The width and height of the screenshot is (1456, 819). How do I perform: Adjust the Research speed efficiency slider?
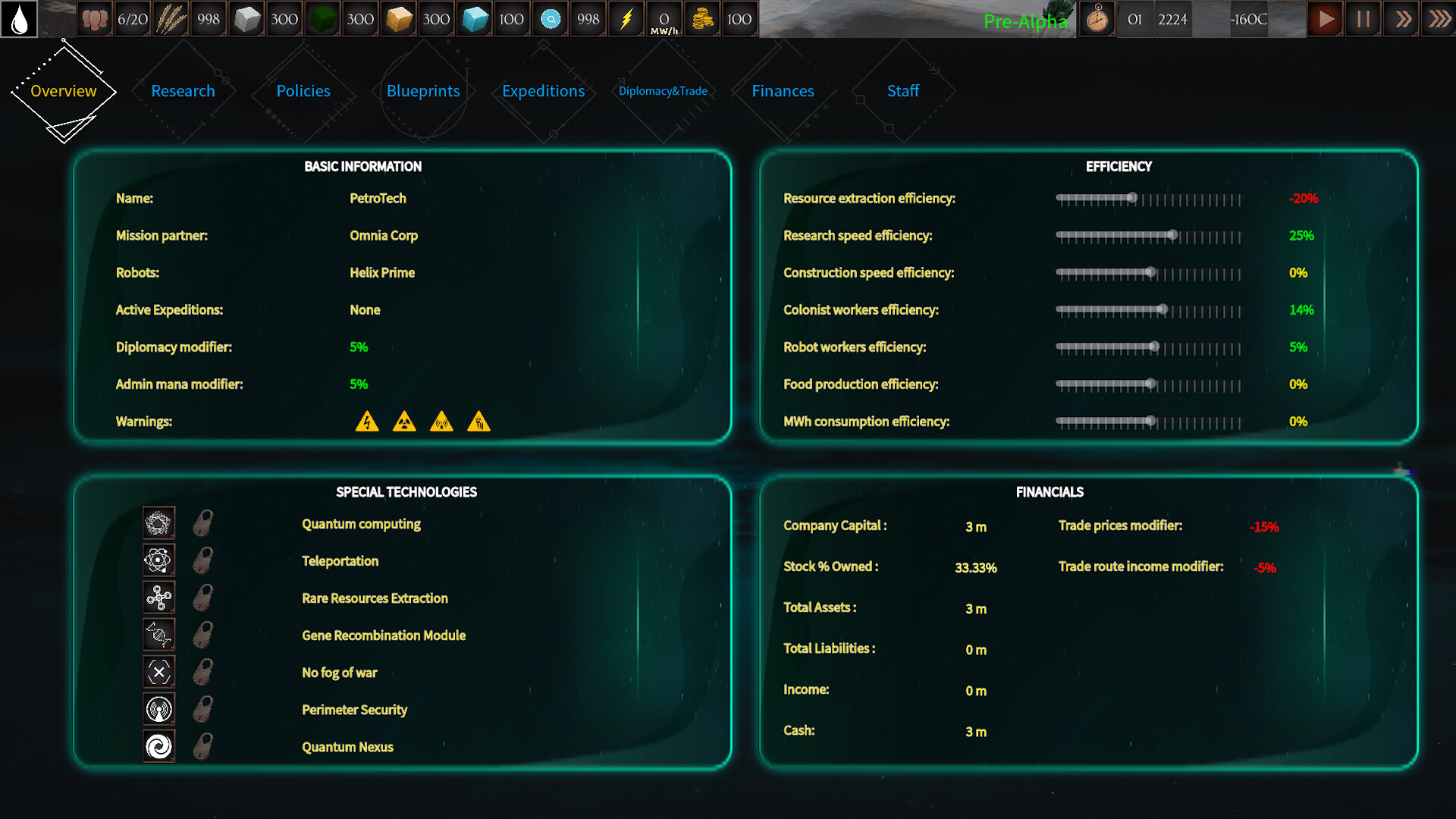pyautogui.click(x=1174, y=235)
